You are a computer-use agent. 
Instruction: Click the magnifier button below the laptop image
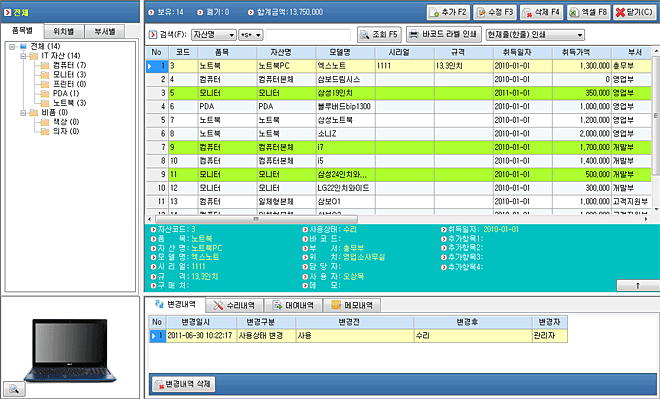14,388
